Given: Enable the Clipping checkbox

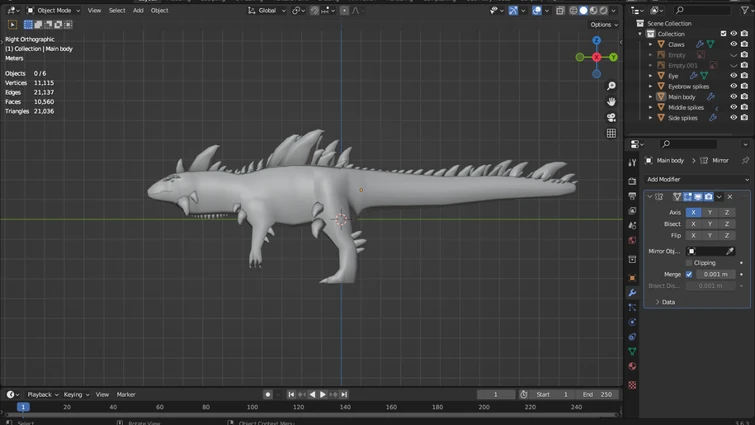Looking at the screenshot, I should 689,263.
